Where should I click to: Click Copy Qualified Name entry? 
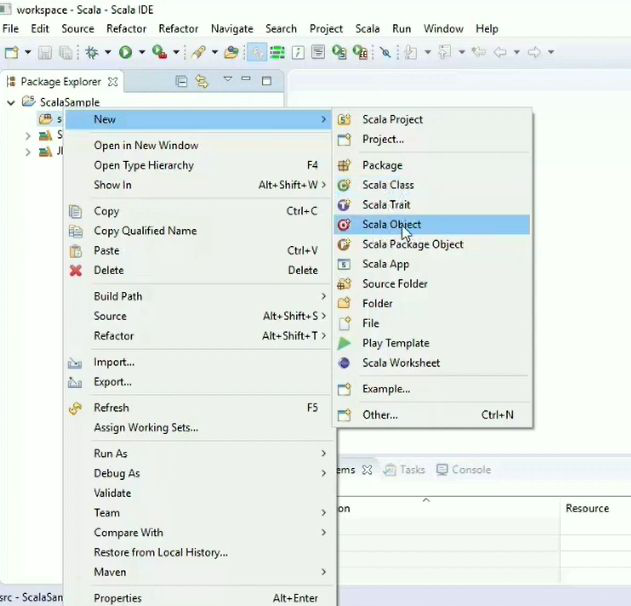(198, 231)
